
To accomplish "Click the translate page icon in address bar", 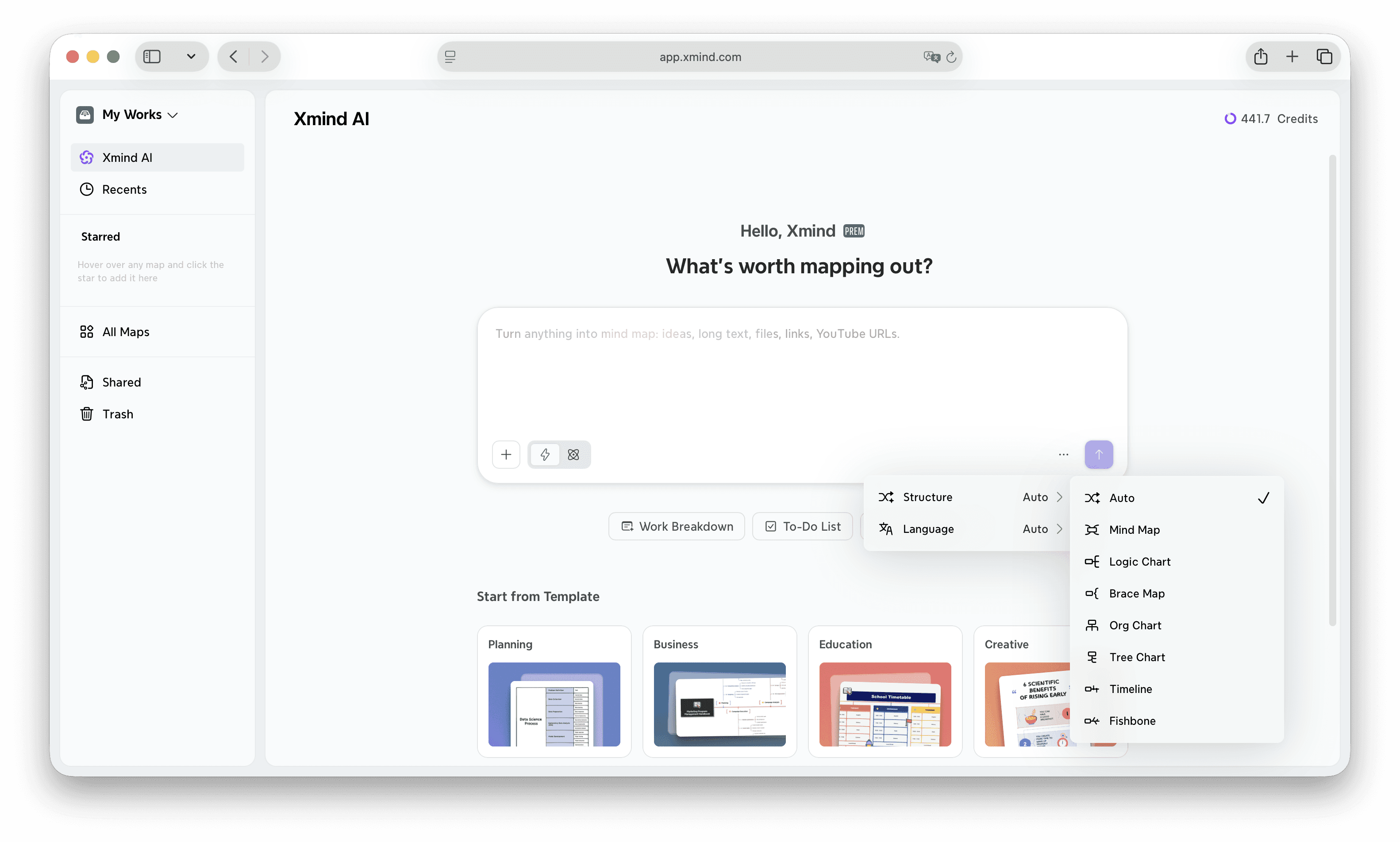I will tap(931, 57).
